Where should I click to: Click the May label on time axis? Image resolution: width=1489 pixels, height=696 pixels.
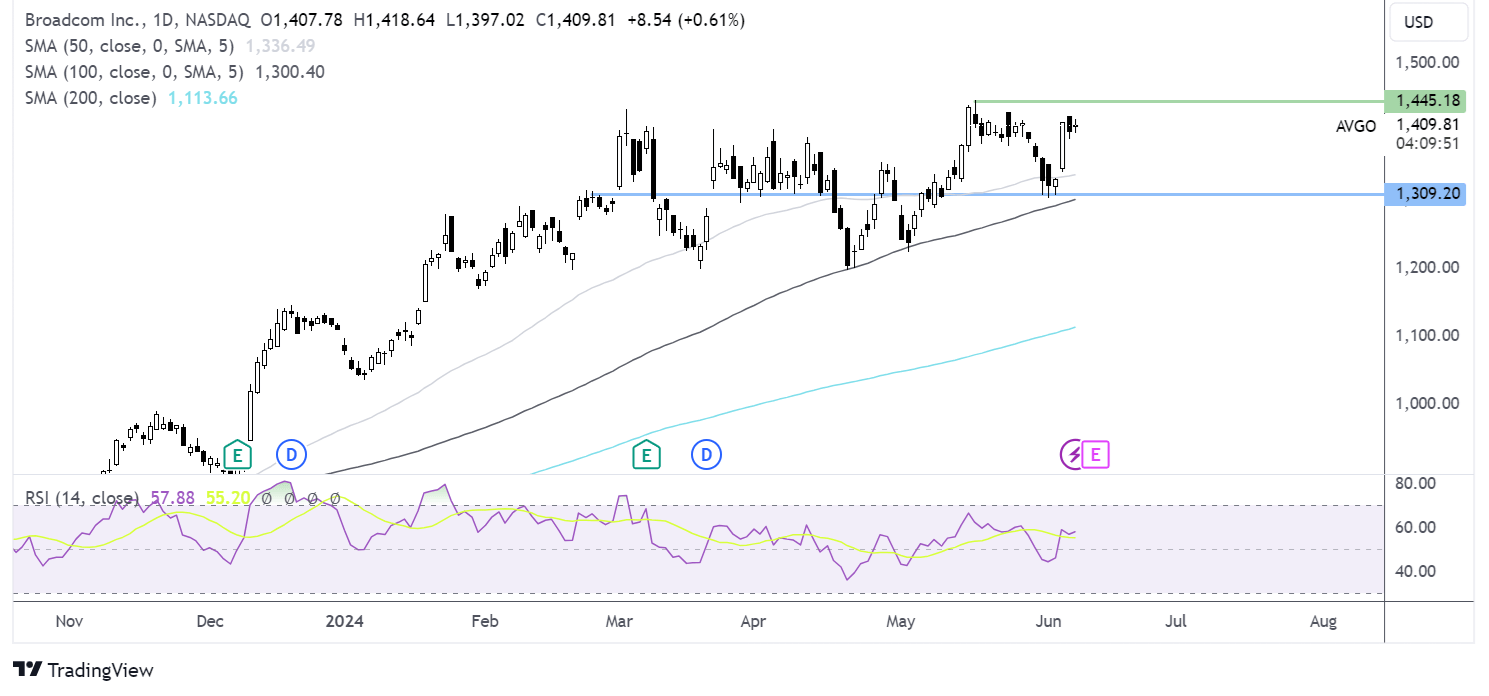901,621
